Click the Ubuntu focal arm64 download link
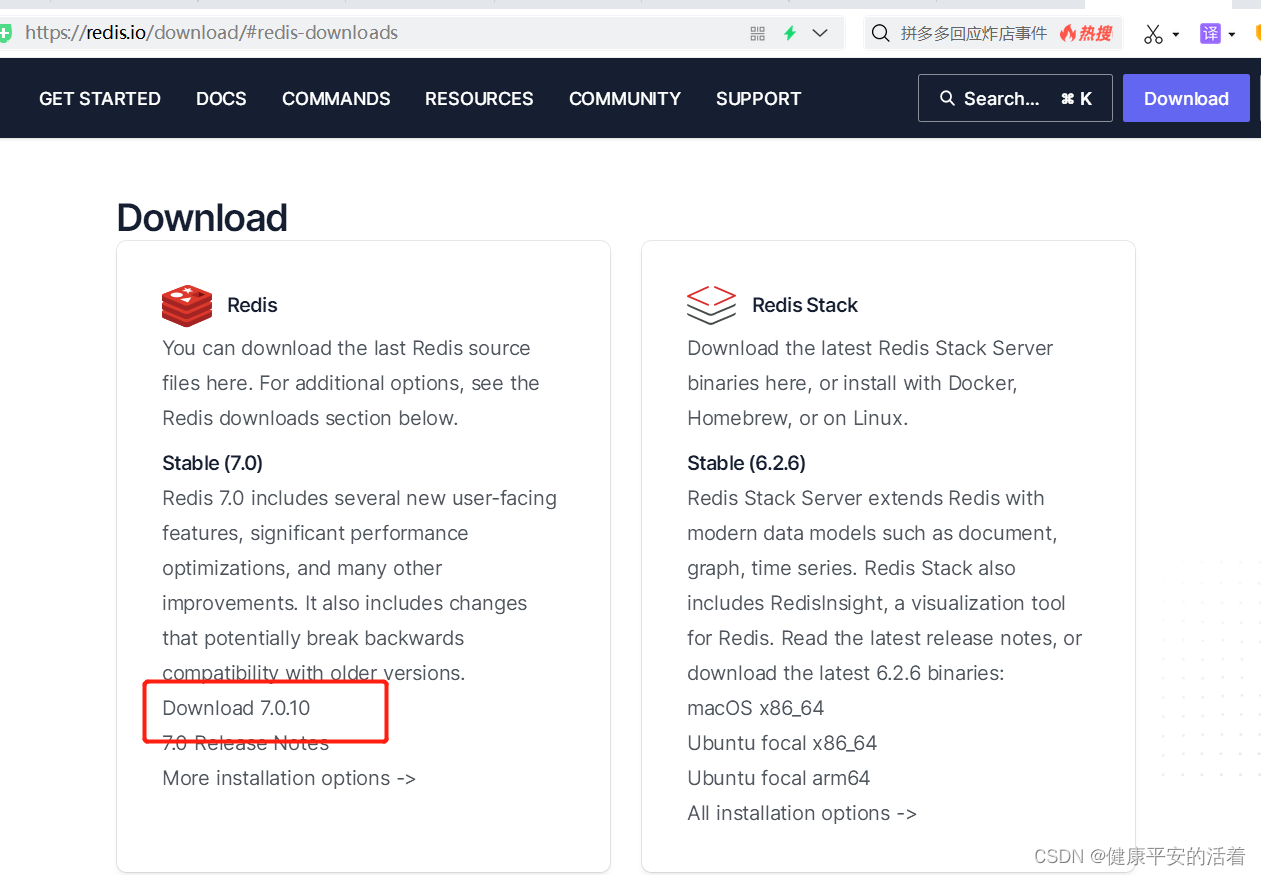Image resolution: width=1261 pixels, height=875 pixels. (x=778, y=777)
